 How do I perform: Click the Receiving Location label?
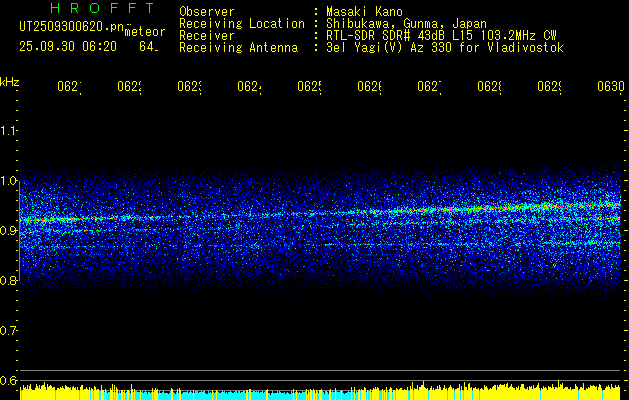(x=242, y=24)
